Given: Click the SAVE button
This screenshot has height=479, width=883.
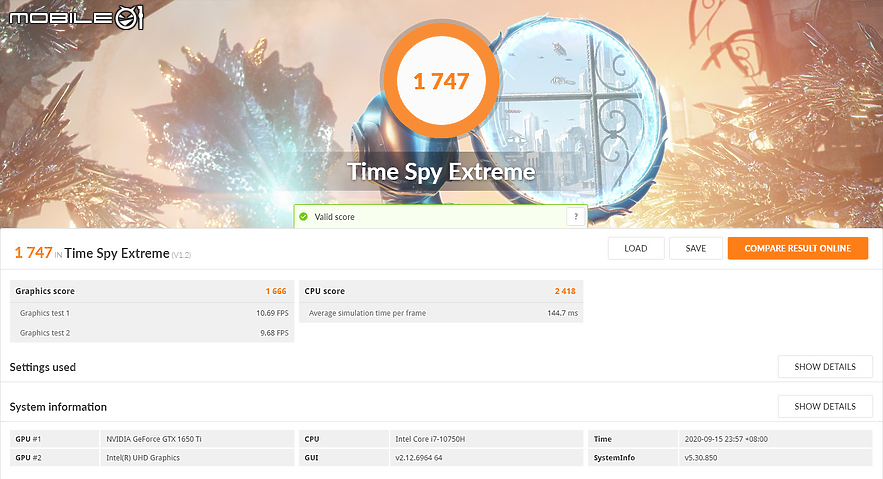Looking at the screenshot, I should coord(695,248).
